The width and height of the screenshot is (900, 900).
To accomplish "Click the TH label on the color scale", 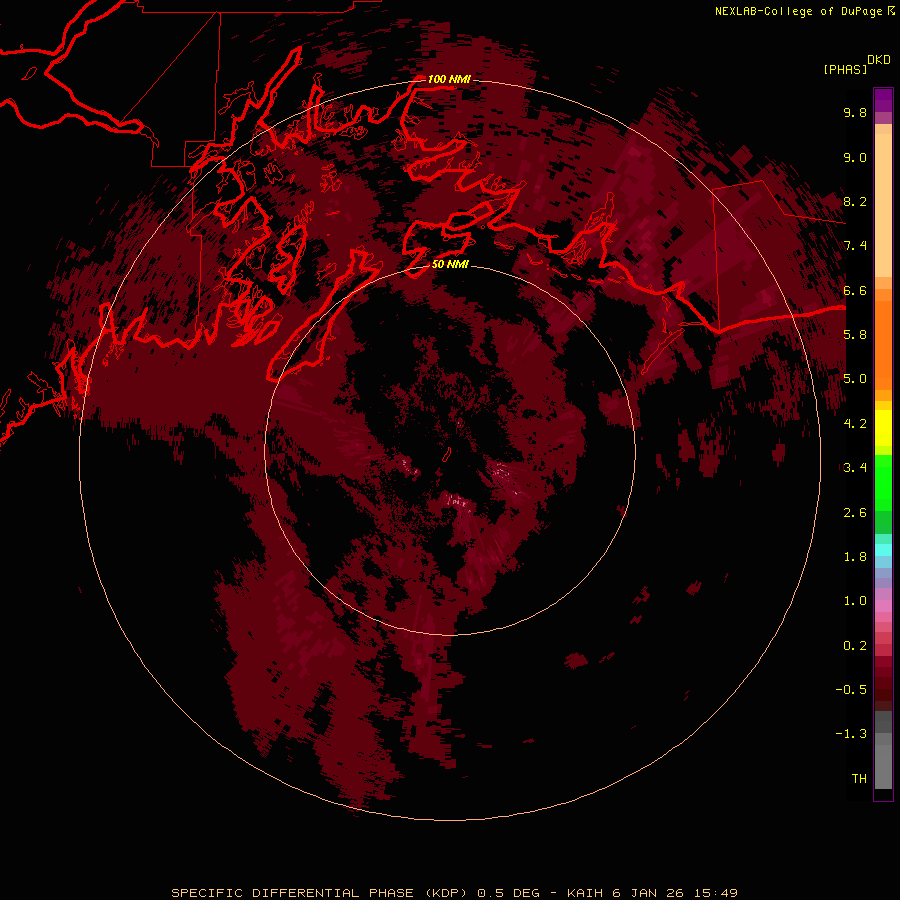I will pyautogui.click(x=859, y=778).
